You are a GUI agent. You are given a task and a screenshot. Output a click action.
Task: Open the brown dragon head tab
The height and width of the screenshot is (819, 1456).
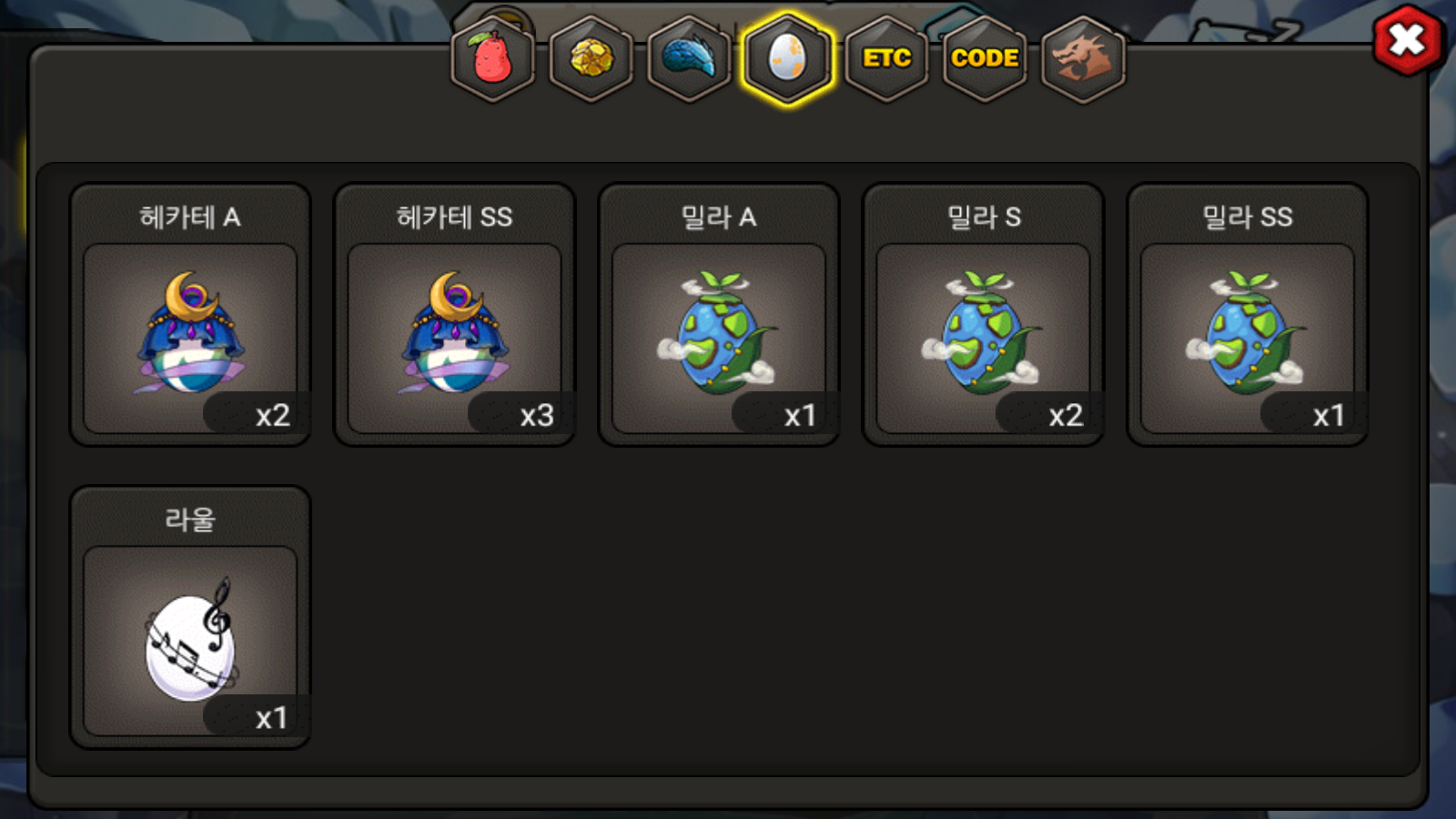[1083, 59]
